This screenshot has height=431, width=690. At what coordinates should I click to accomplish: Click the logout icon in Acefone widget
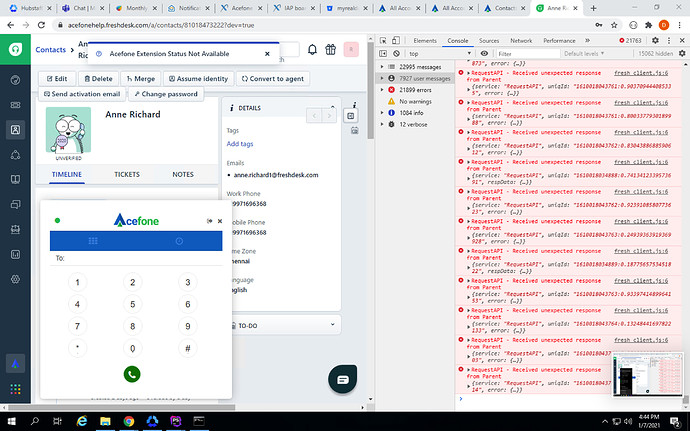click(x=209, y=221)
